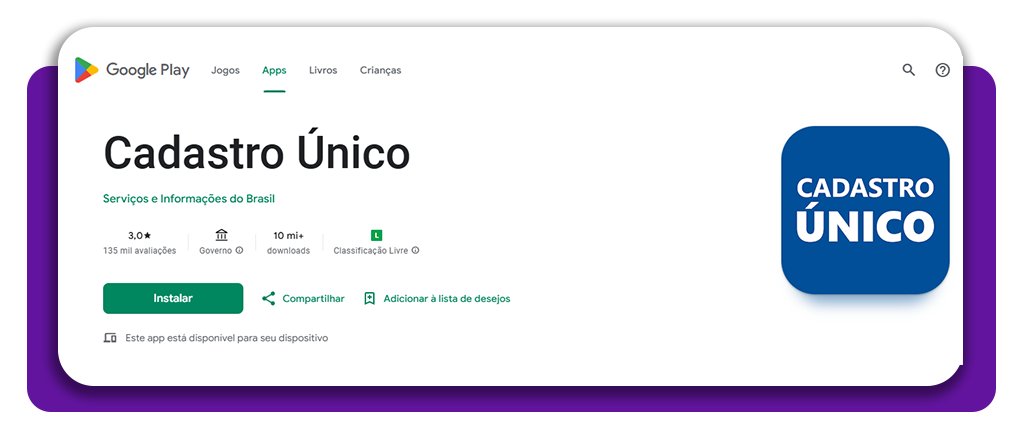Viewport: 1024px width, 448px height.
Task: Click the 3,0 star rating
Action: click(140, 235)
